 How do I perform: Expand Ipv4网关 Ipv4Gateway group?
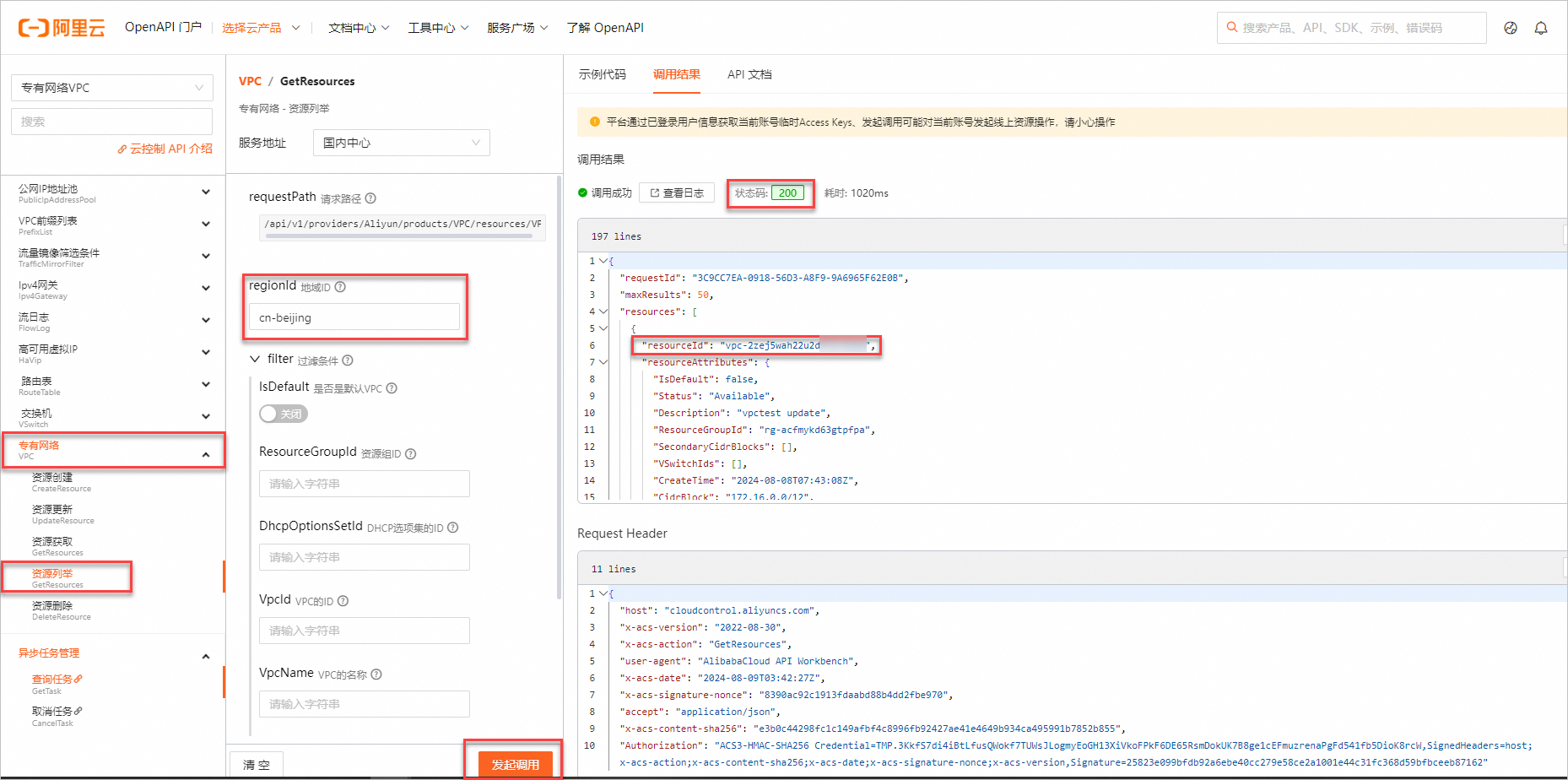[x=206, y=289]
